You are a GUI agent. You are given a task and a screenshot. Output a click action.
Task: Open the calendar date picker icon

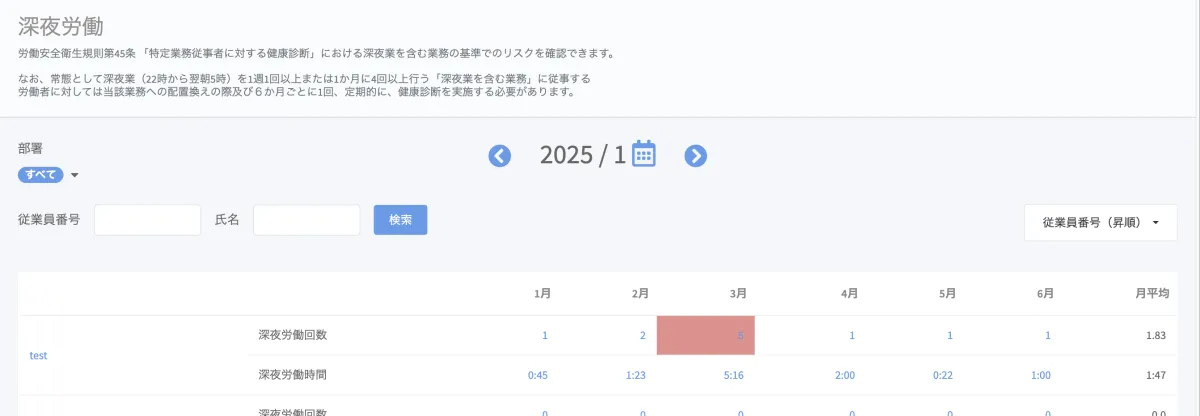644,154
